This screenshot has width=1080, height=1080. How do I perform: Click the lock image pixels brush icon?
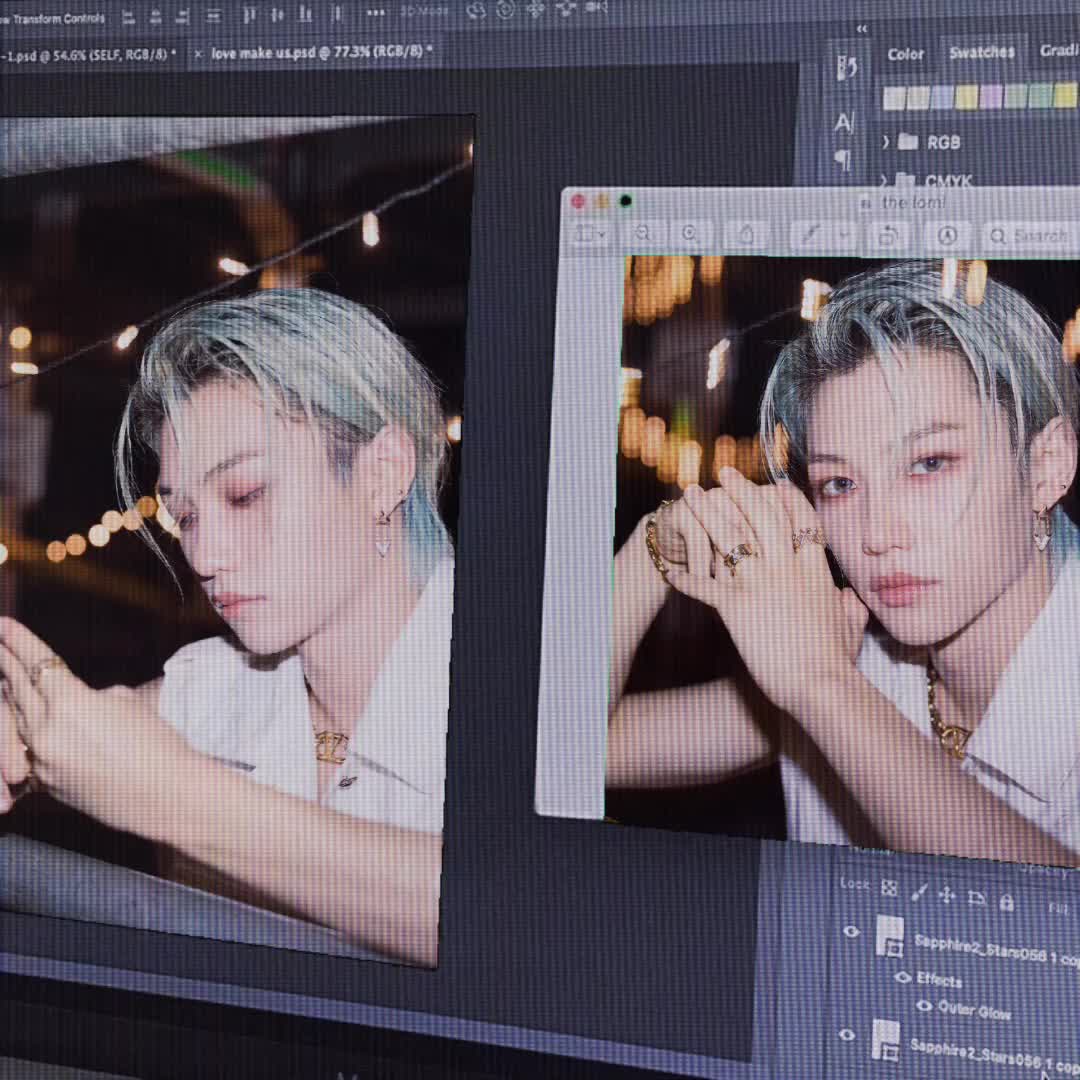click(918, 893)
